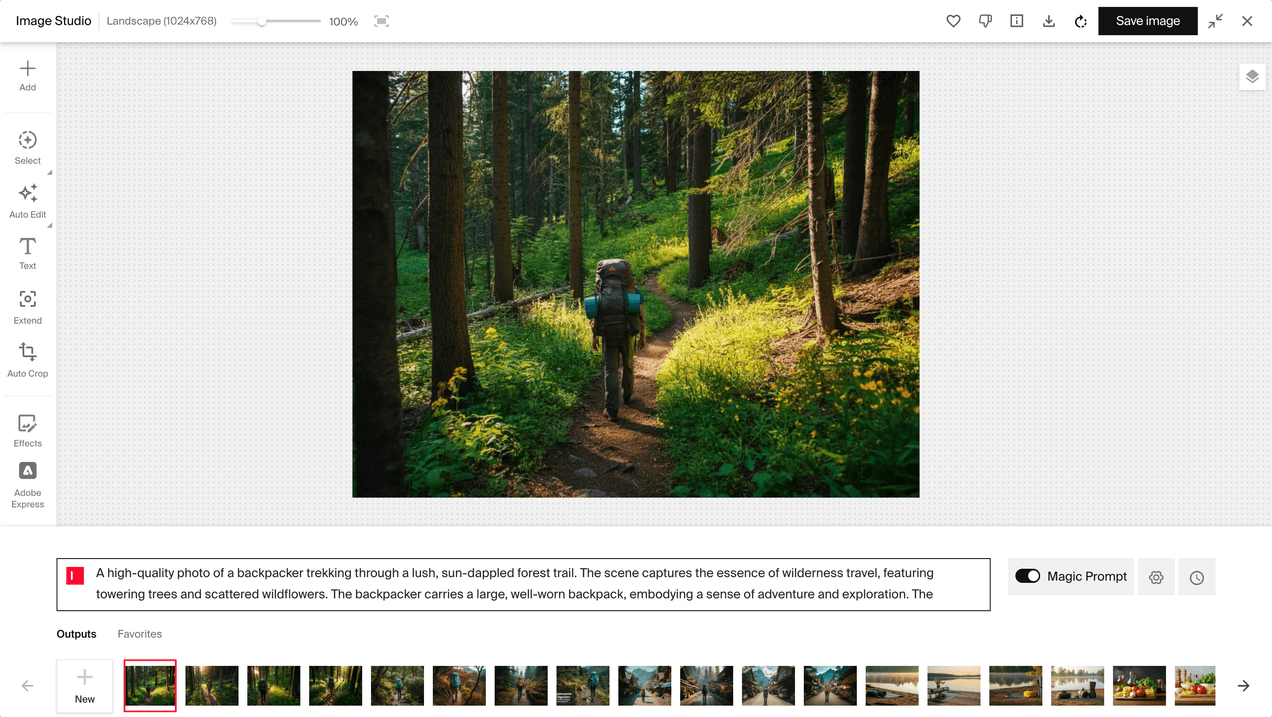Favorite the image with the heart icon
The height and width of the screenshot is (717, 1272).
[953, 20]
